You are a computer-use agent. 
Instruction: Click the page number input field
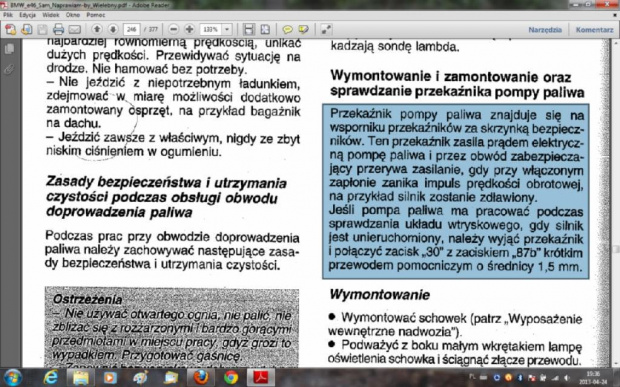132,30
